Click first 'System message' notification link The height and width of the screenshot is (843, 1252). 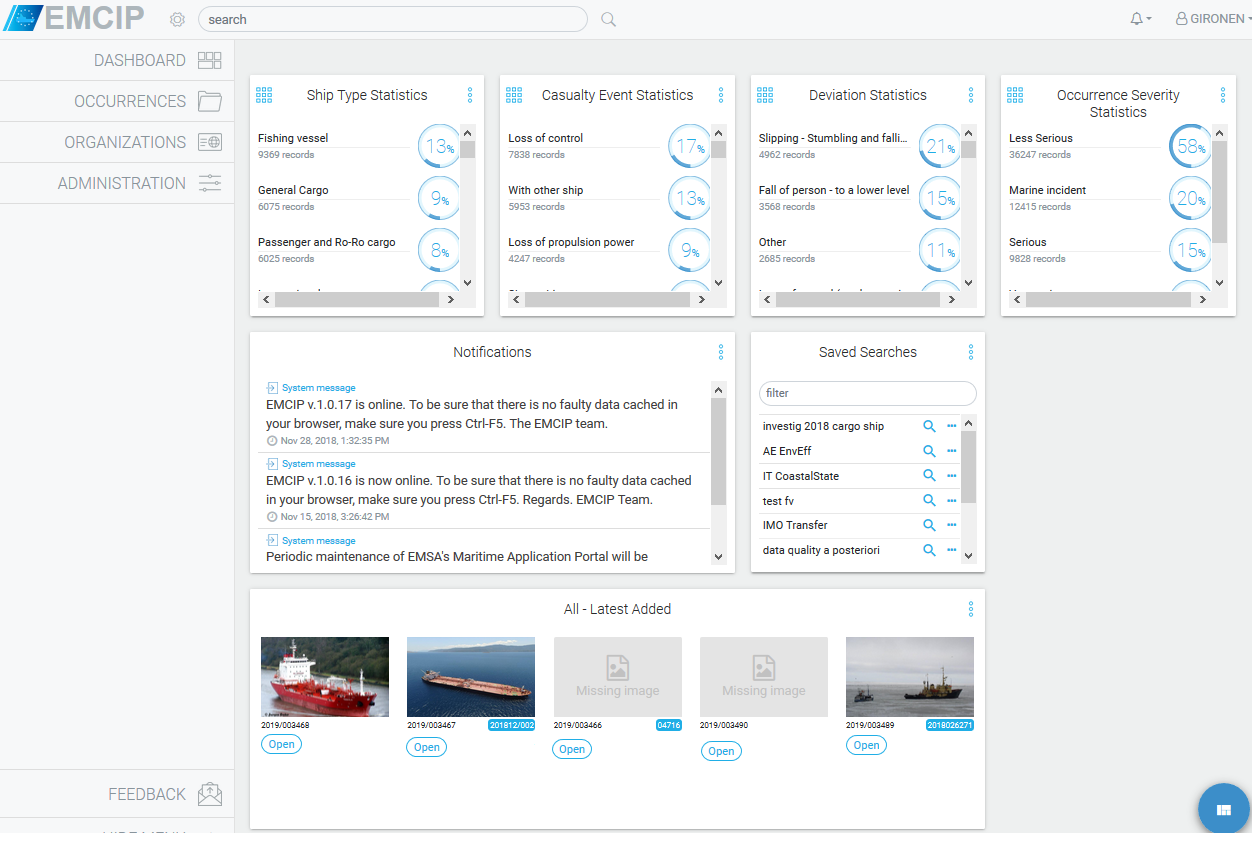coord(318,388)
